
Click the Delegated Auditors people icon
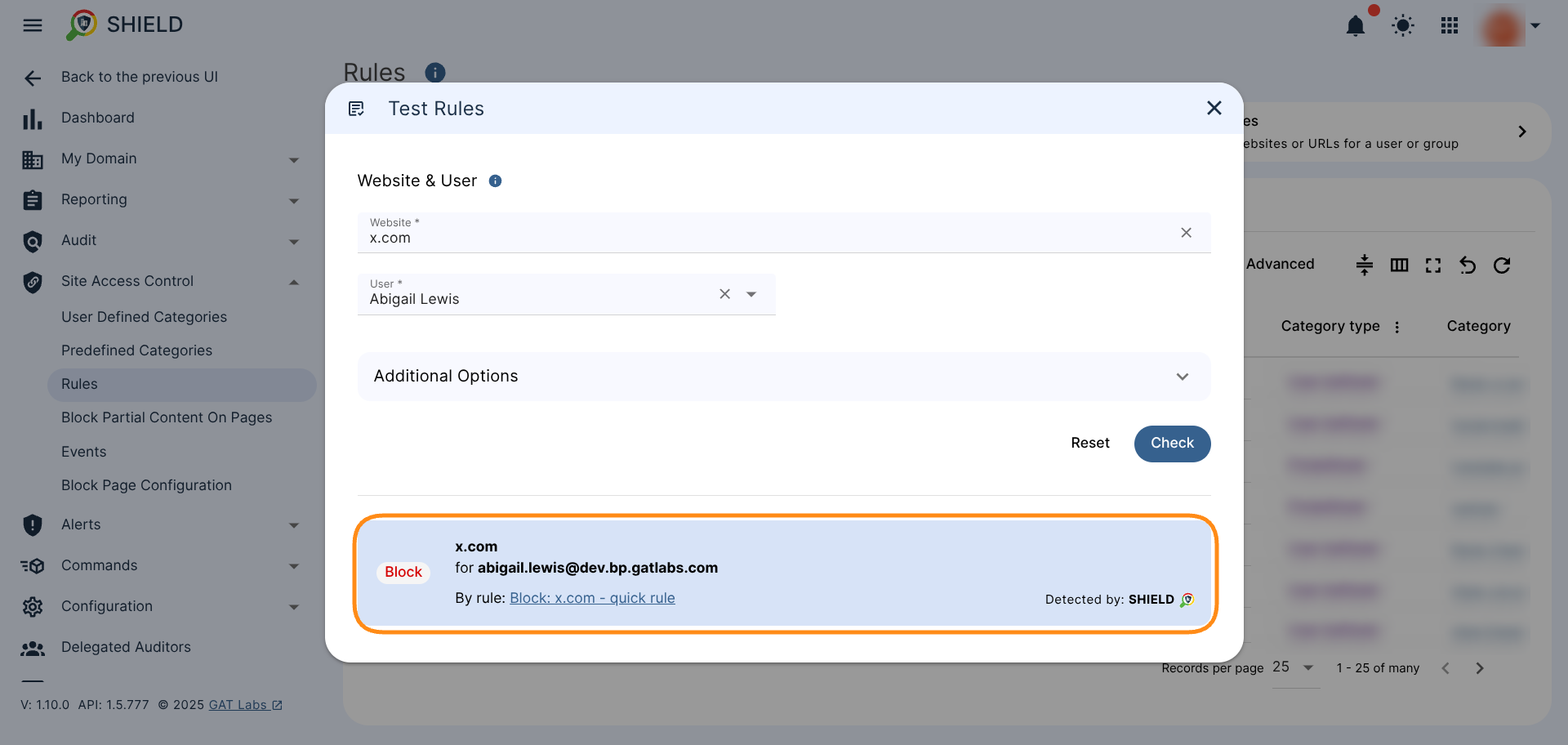[x=33, y=649]
